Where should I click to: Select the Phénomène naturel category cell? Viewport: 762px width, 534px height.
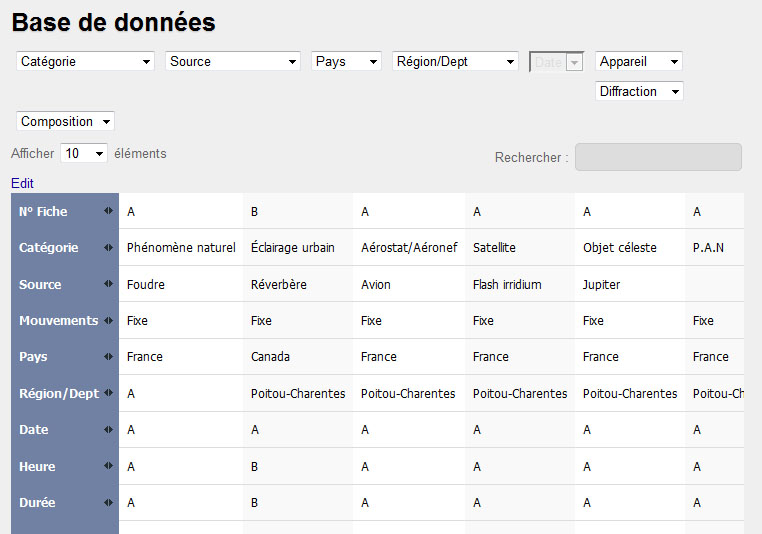click(181, 248)
